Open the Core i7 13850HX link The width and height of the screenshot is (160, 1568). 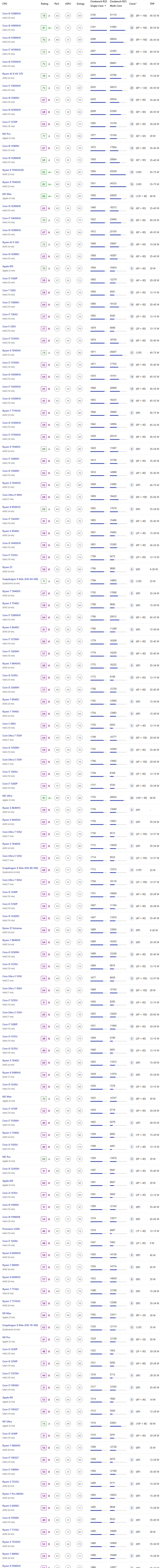click(x=12, y=86)
